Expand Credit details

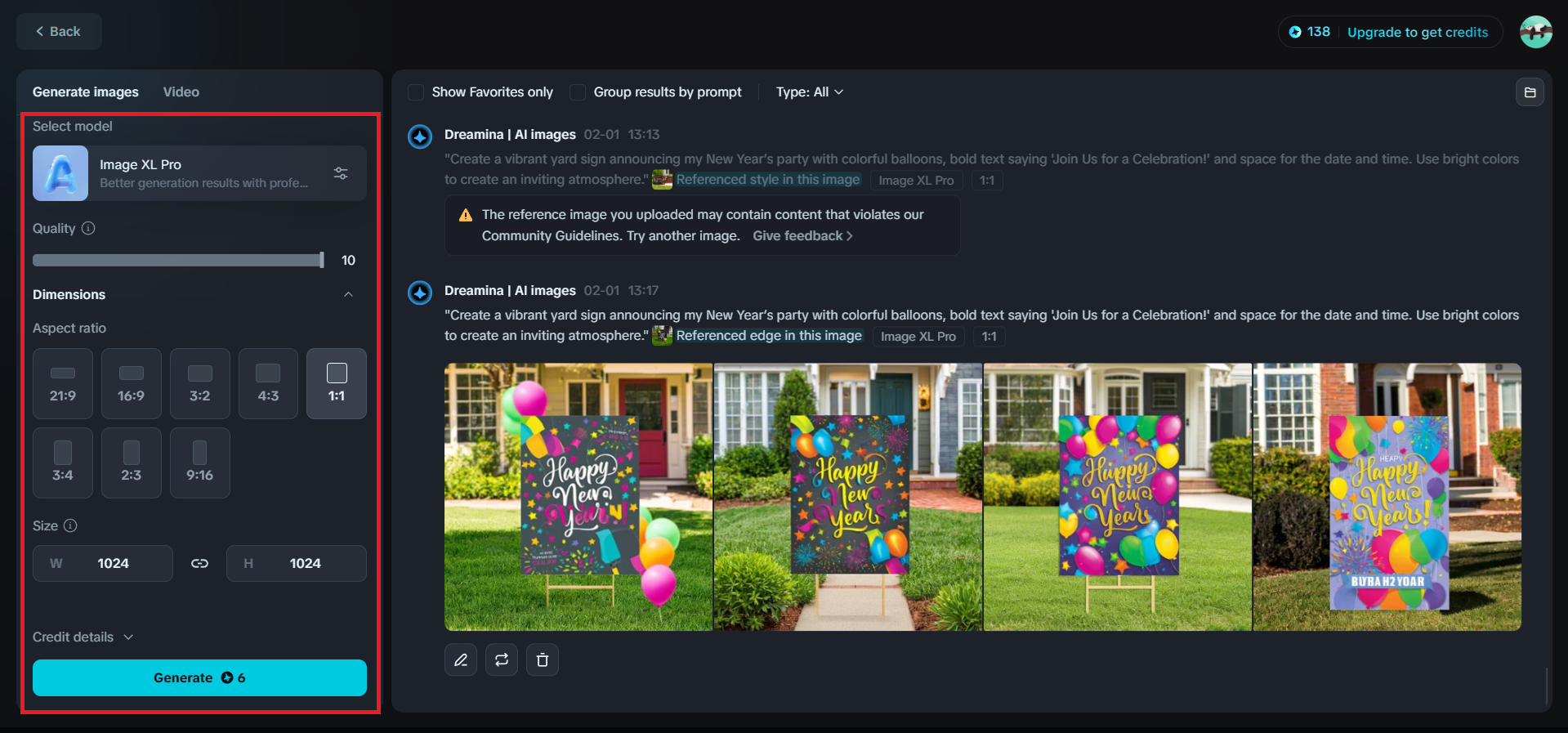pyautogui.click(x=83, y=637)
